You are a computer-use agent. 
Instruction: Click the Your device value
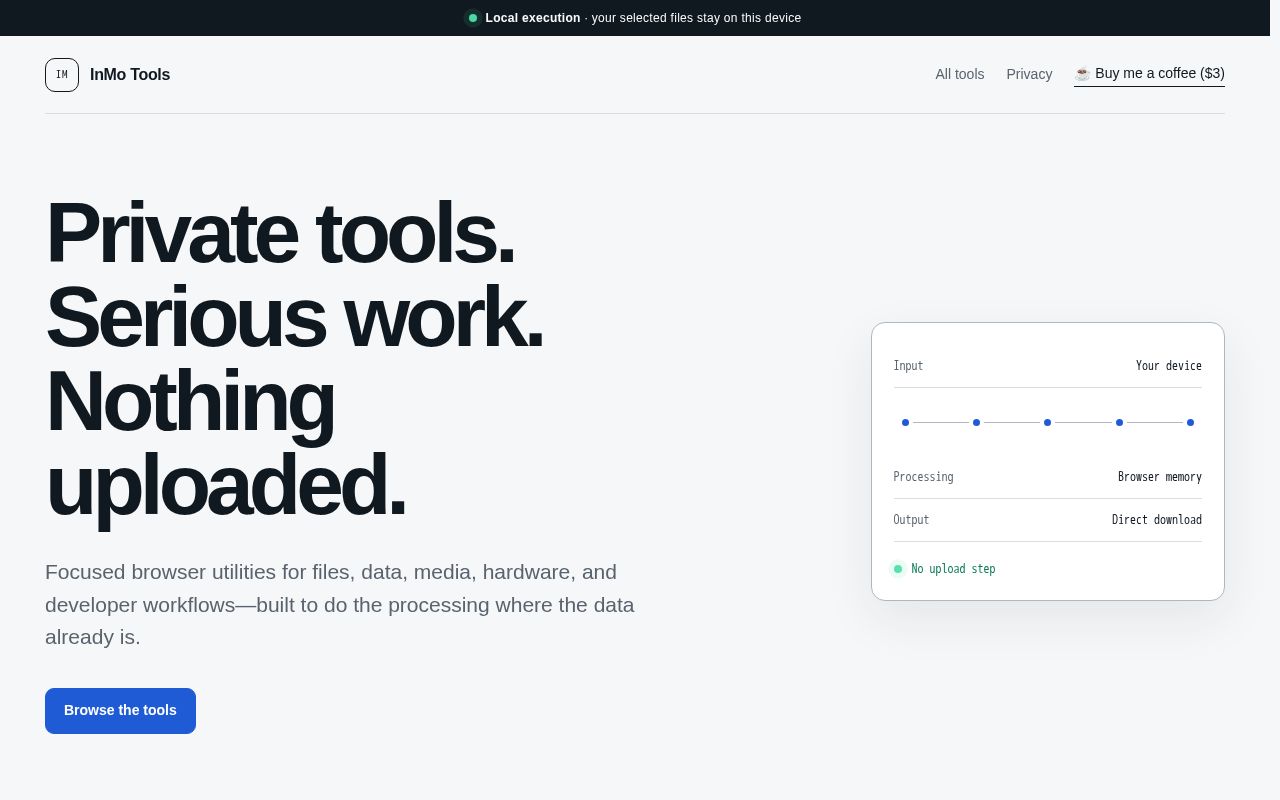pyautogui.click(x=1169, y=366)
